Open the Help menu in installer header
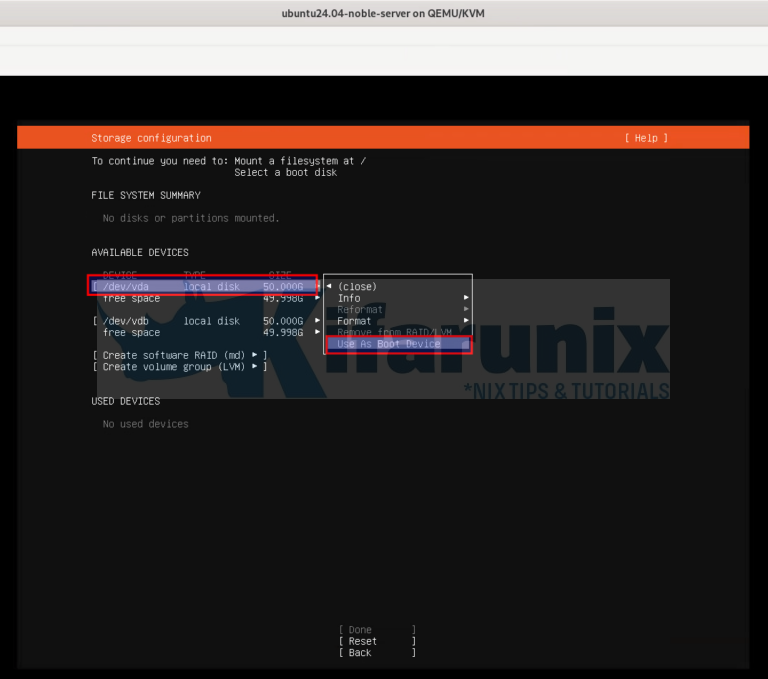This screenshot has width=768, height=679. (646, 138)
